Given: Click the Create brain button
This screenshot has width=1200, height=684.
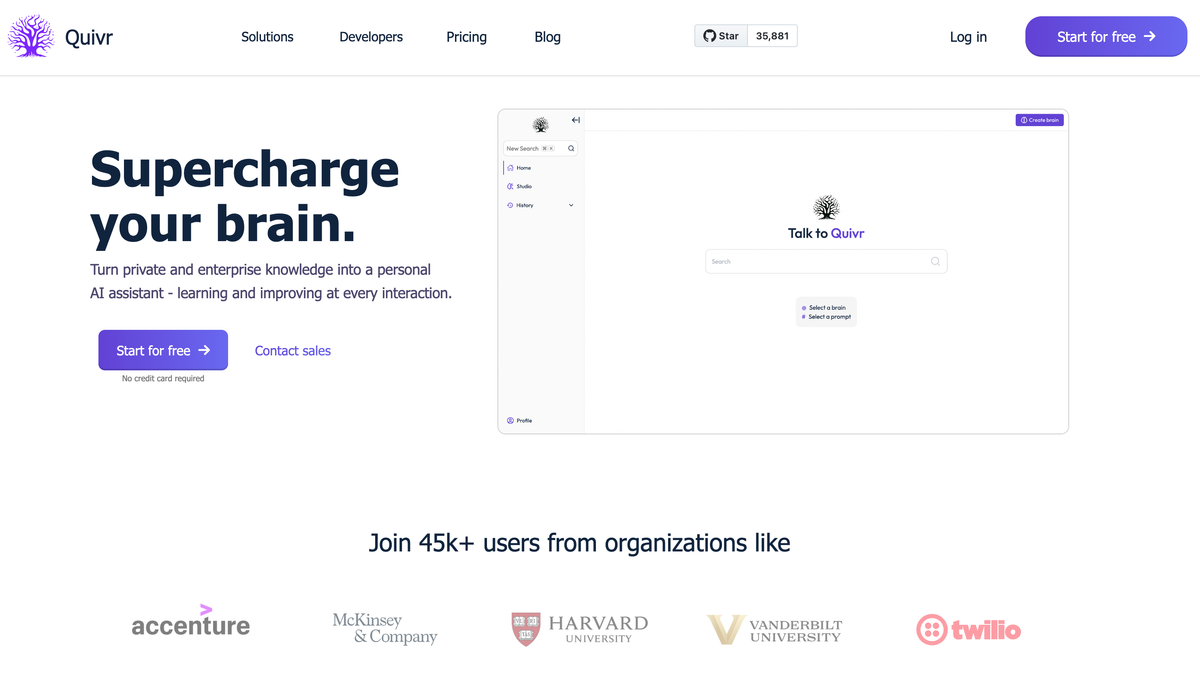Looking at the screenshot, I should [1039, 120].
